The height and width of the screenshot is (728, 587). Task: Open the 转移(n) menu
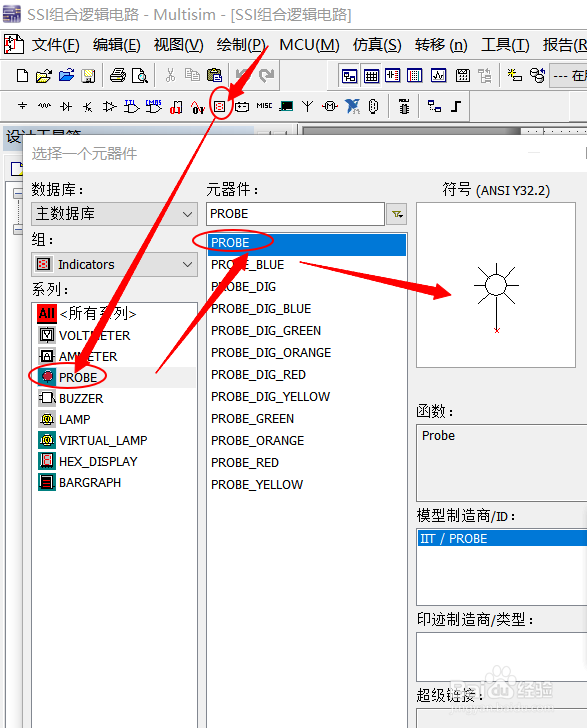(441, 45)
